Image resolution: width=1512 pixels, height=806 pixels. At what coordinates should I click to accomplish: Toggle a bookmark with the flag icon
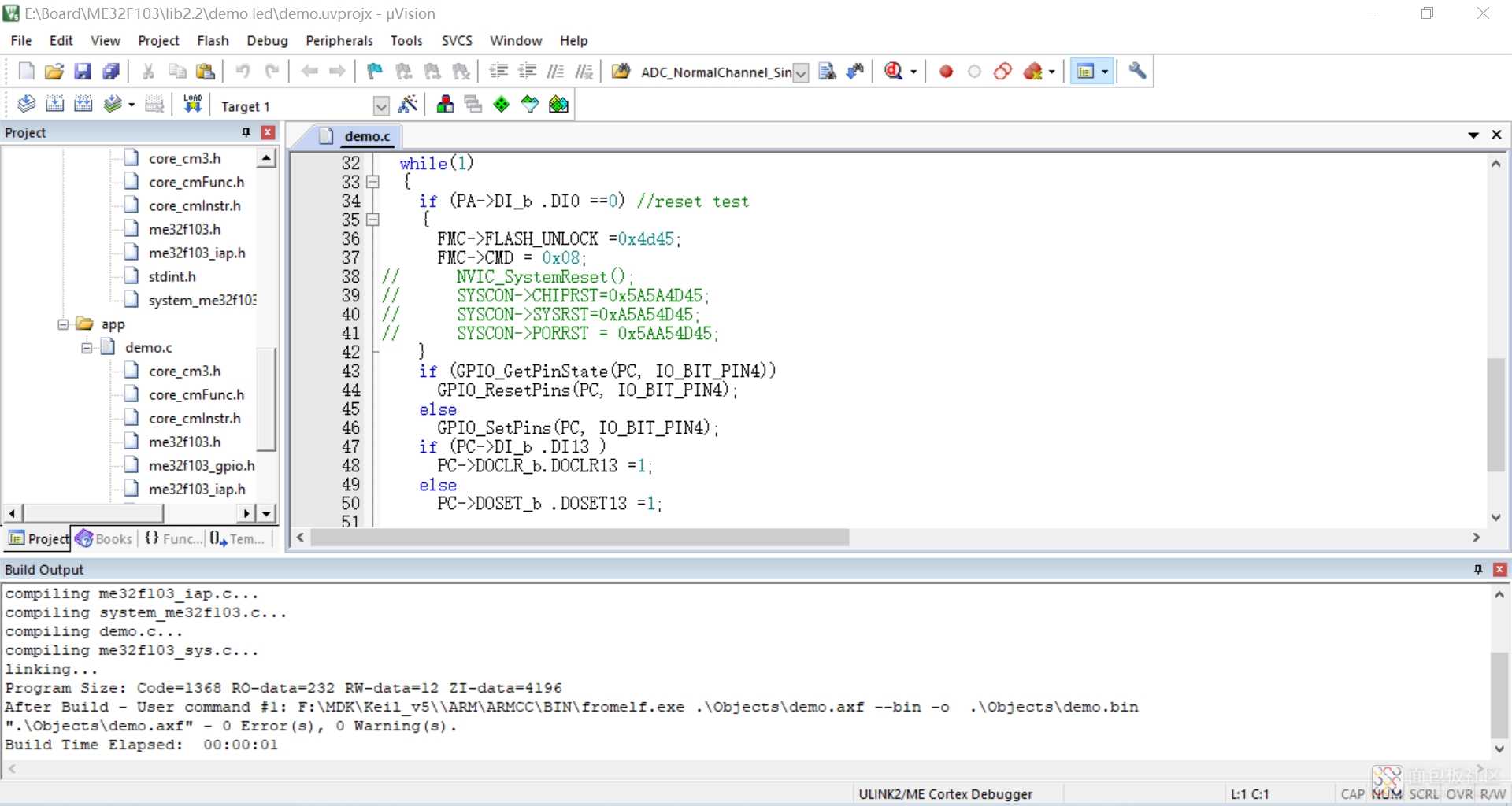click(x=375, y=72)
